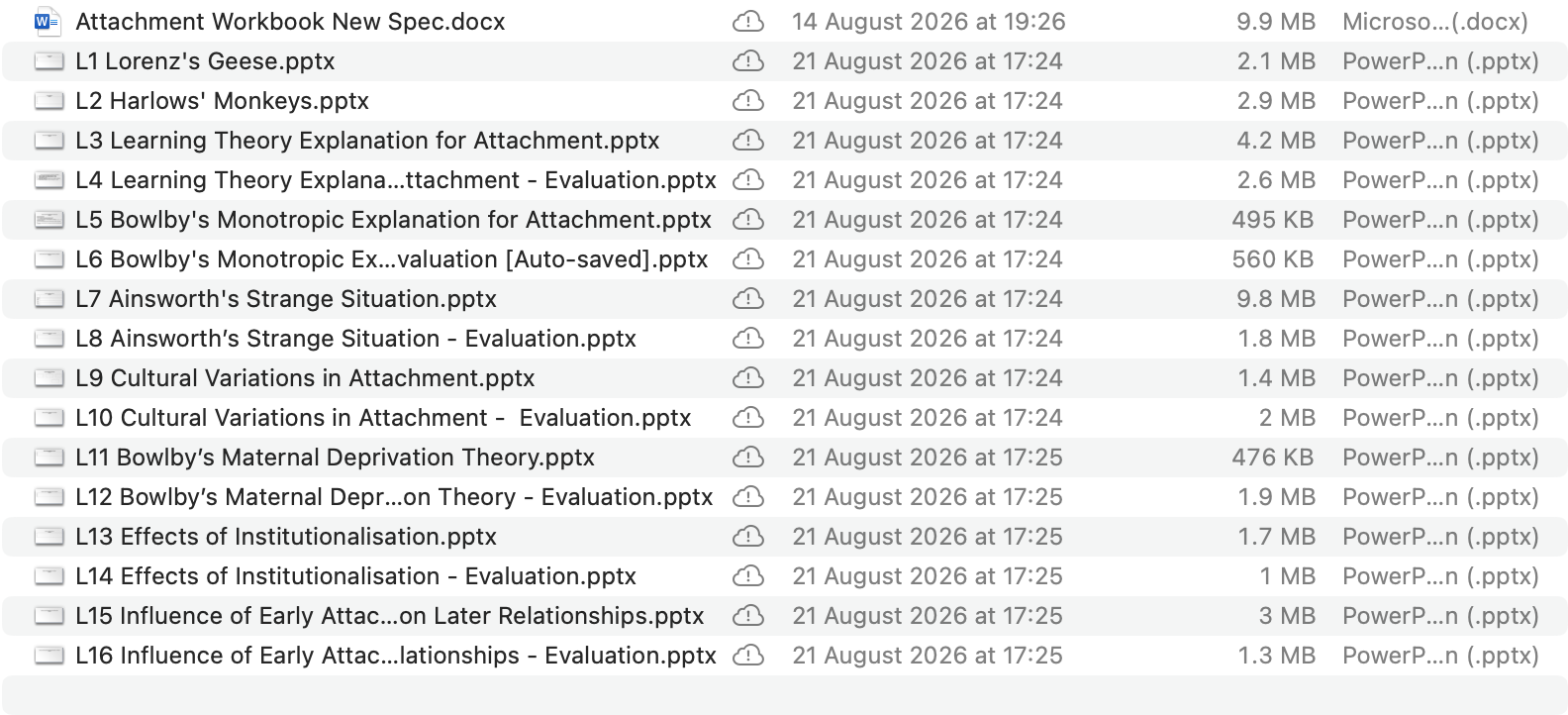Viewport: 1568px width, 715px height.
Task: Select L6 Bowlby's Monotropic [Auto-saved].pptx file name
Action: pyautogui.click(x=392, y=259)
